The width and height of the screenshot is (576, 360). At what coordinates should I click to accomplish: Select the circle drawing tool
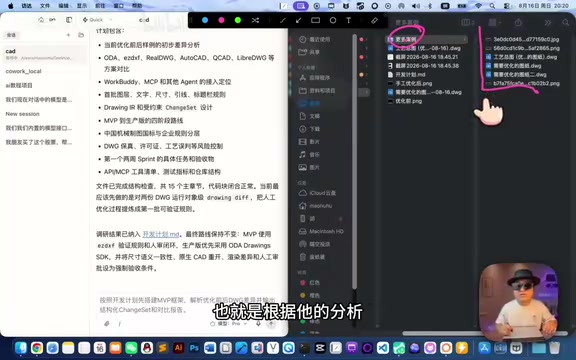tap(332, 21)
